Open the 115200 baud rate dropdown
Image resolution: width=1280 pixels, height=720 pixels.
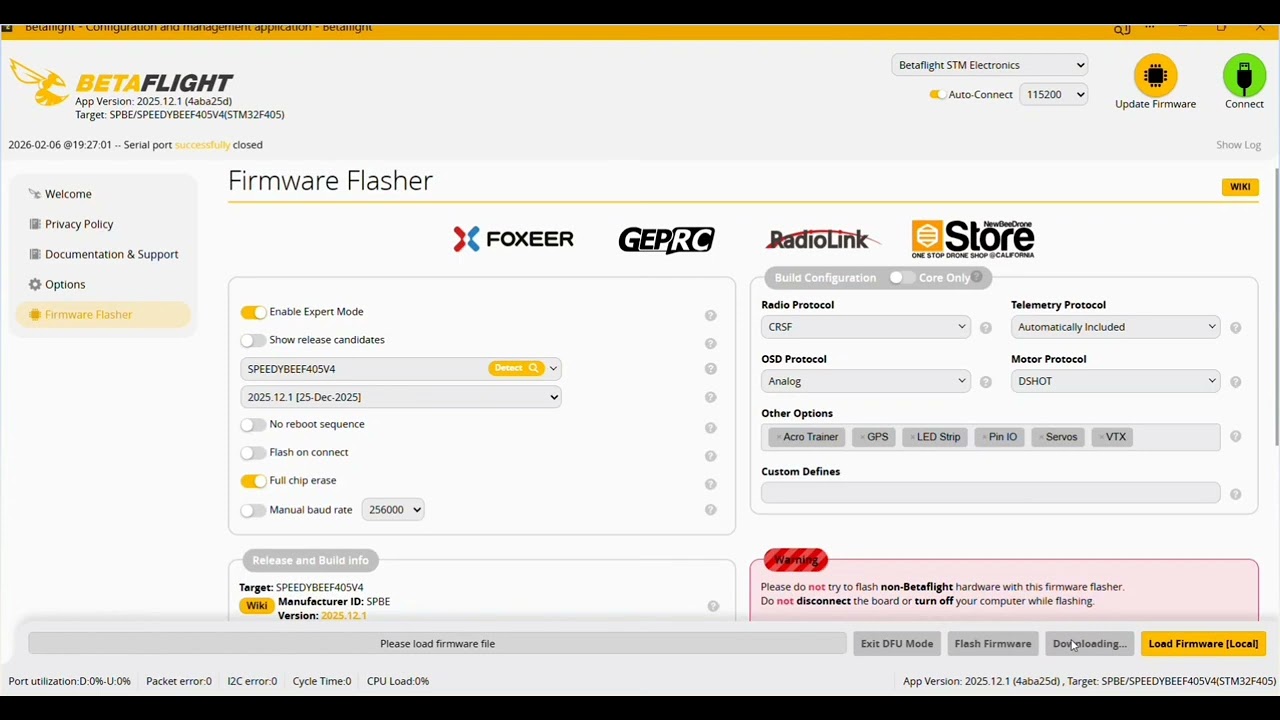[x=1053, y=94]
